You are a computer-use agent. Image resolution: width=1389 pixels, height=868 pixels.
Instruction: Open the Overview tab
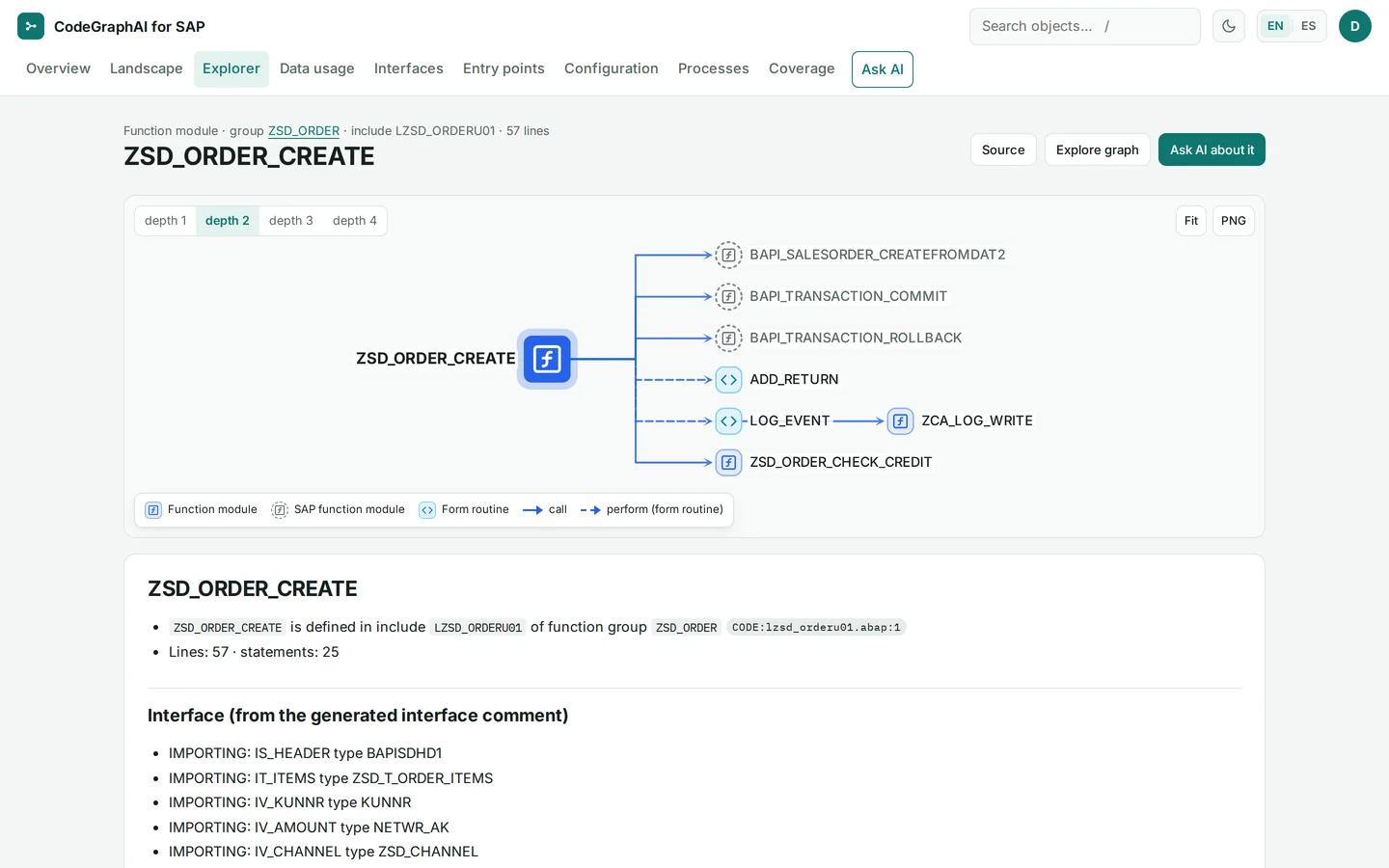pos(58,68)
